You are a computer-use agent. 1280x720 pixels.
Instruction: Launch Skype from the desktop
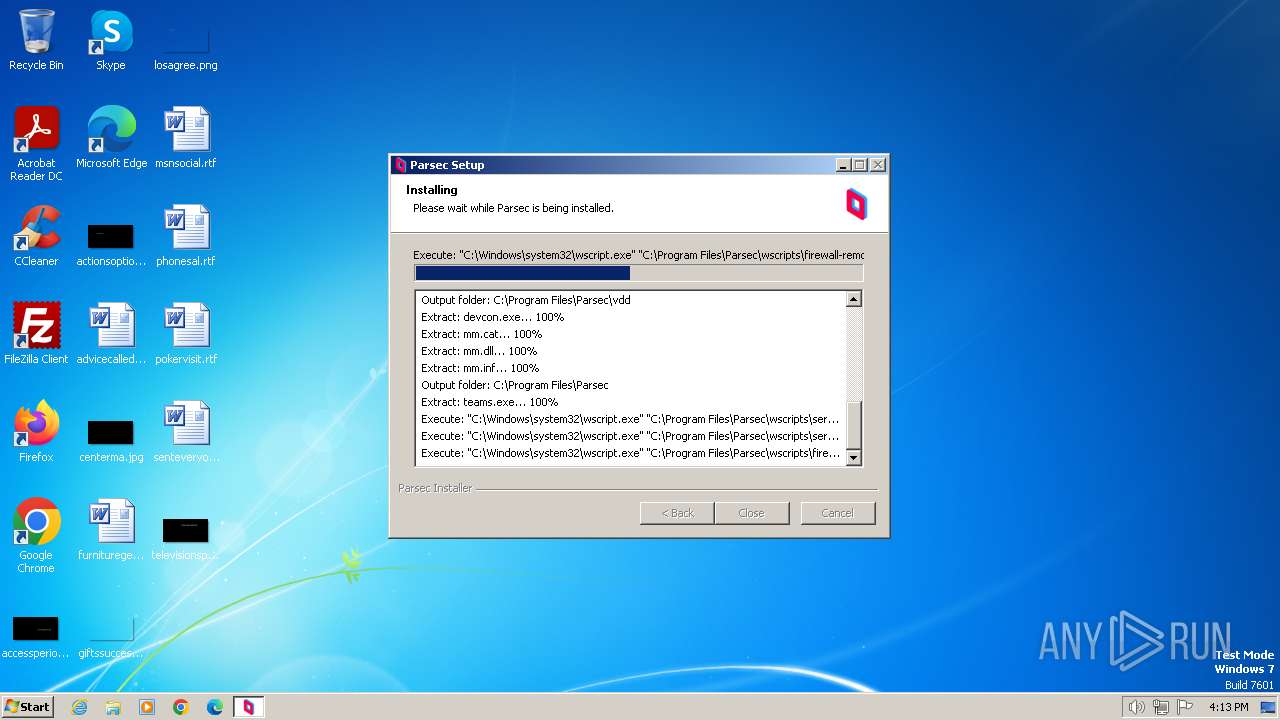pos(110,40)
